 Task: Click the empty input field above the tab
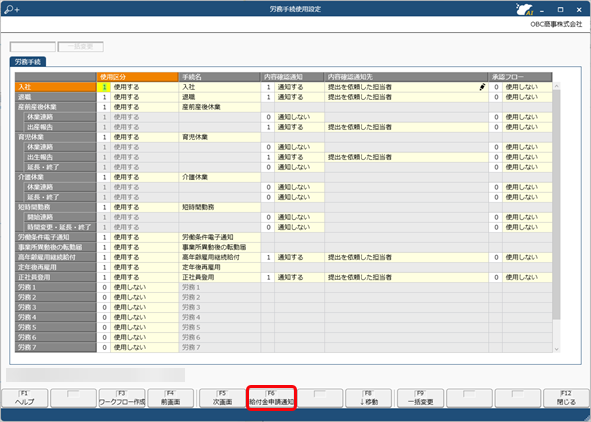[x=33, y=47]
